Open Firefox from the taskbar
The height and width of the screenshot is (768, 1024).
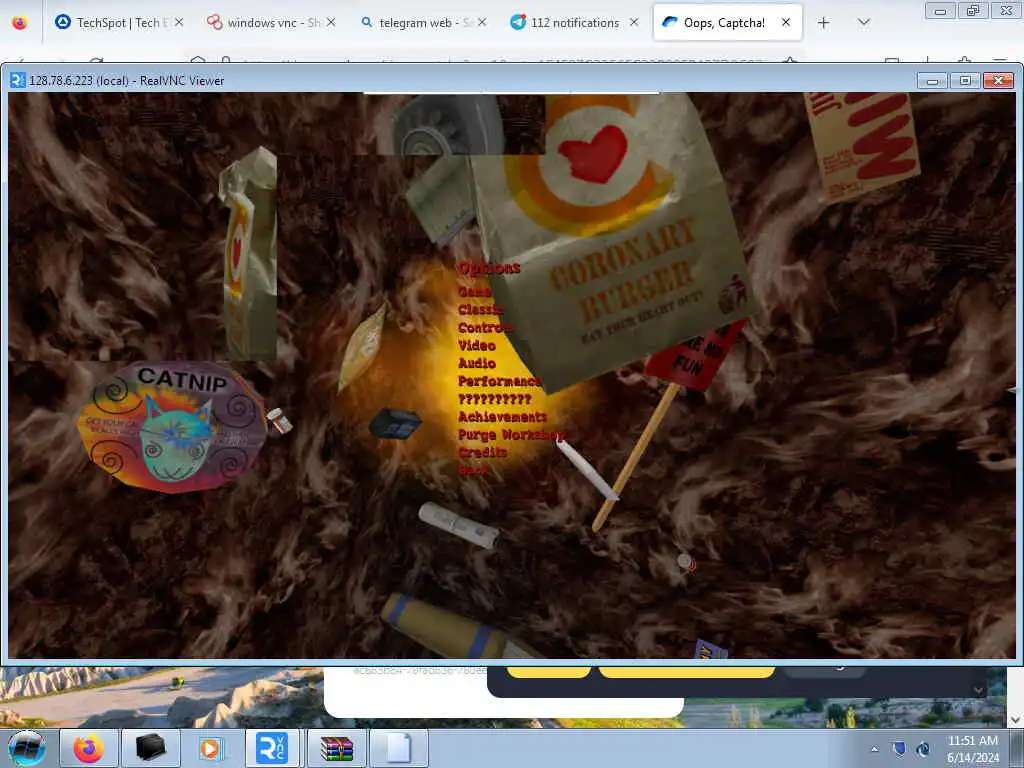point(88,748)
